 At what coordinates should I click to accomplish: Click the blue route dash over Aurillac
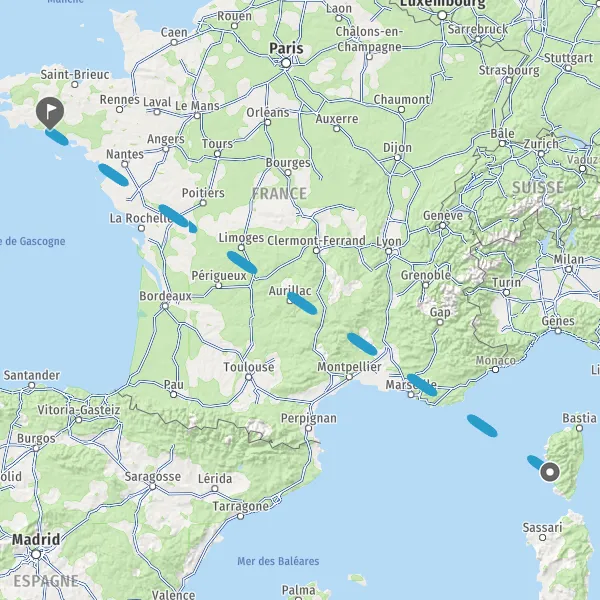click(x=302, y=303)
